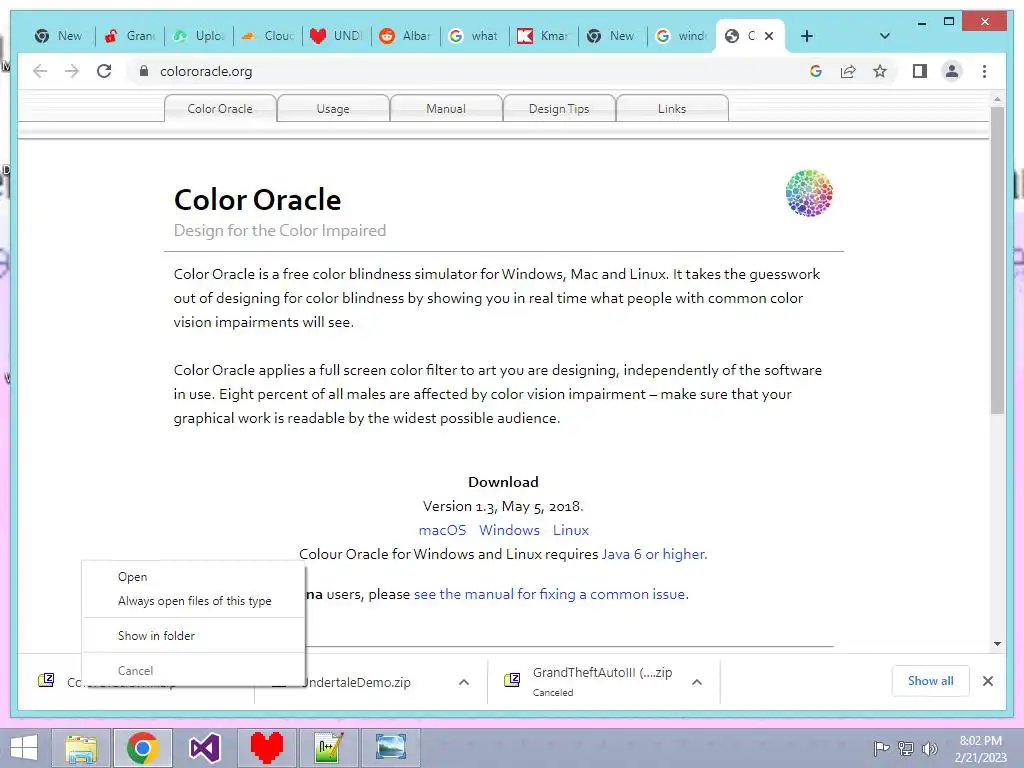Click the UndertaleDemo.zip download item

(359, 682)
